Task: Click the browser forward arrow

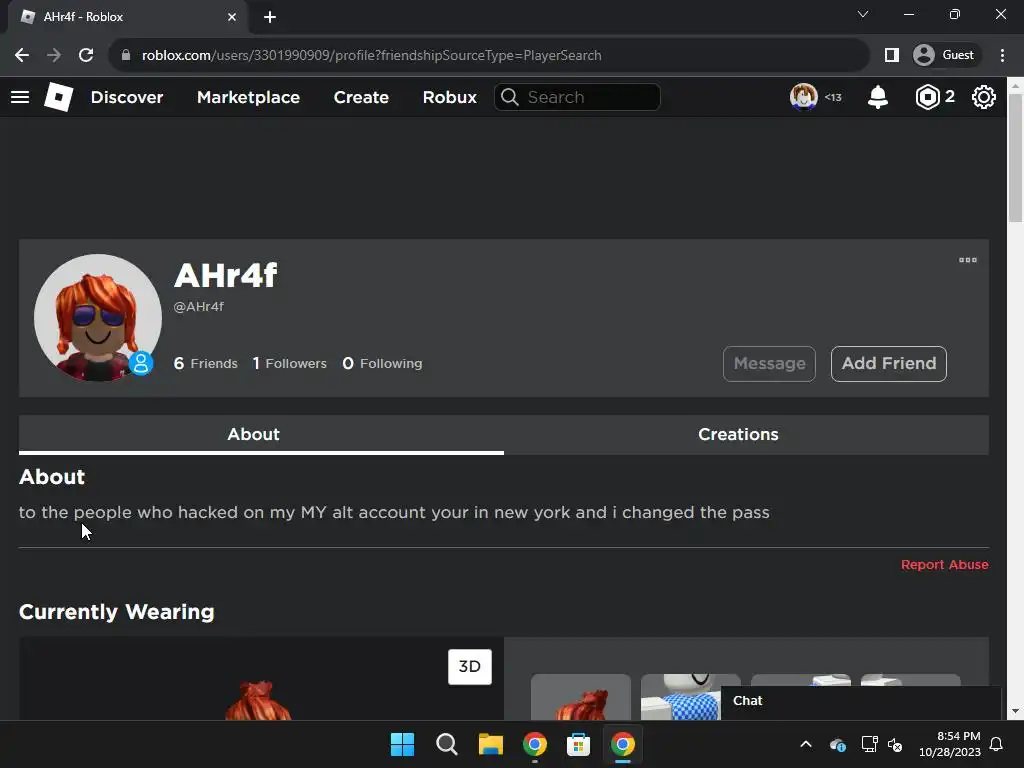Action: (54, 56)
